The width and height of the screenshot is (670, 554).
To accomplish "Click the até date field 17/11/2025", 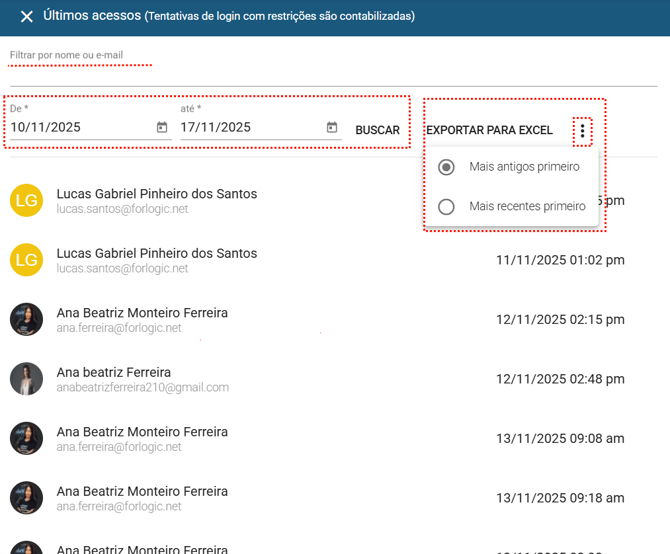I will pos(248,128).
